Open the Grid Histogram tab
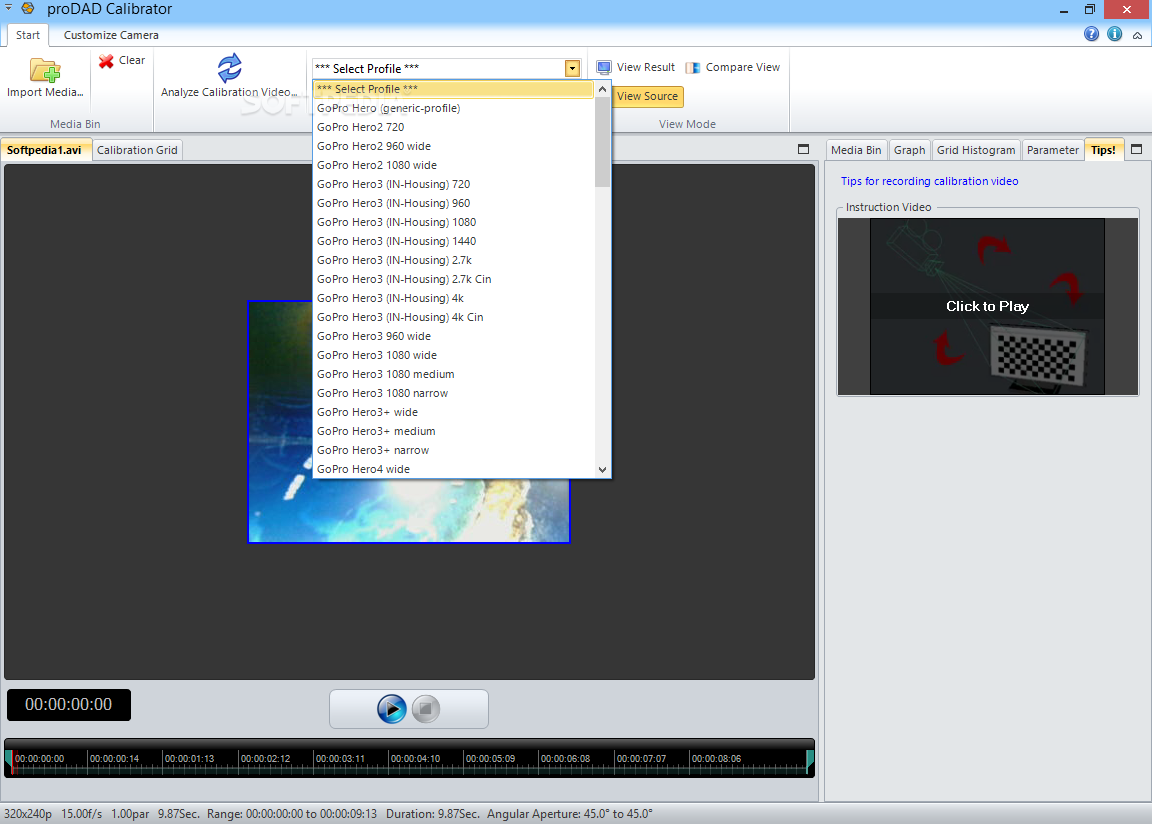Screen dimensions: 1152x824 coord(976,150)
